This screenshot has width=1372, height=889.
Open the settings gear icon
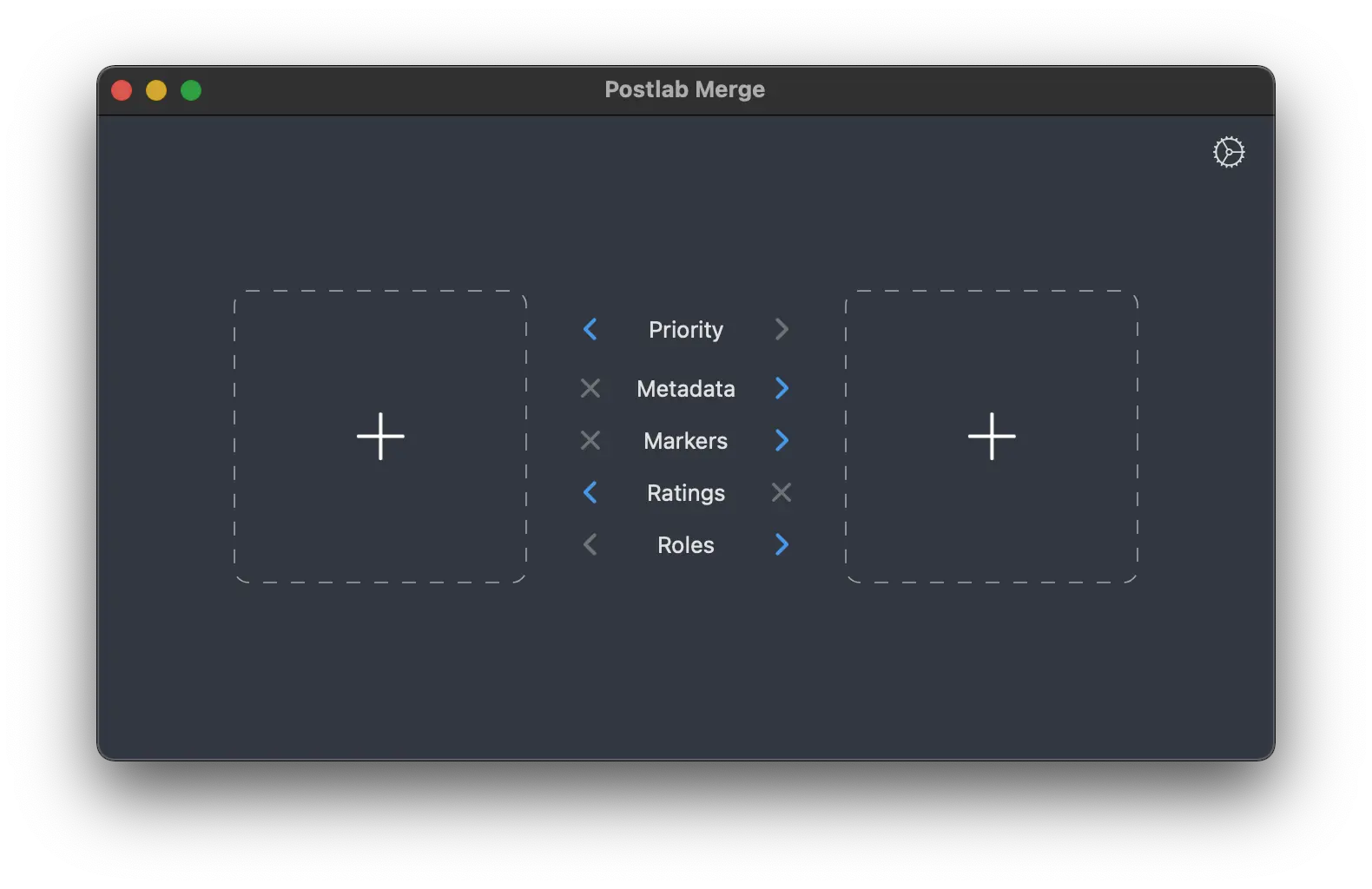(1229, 152)
